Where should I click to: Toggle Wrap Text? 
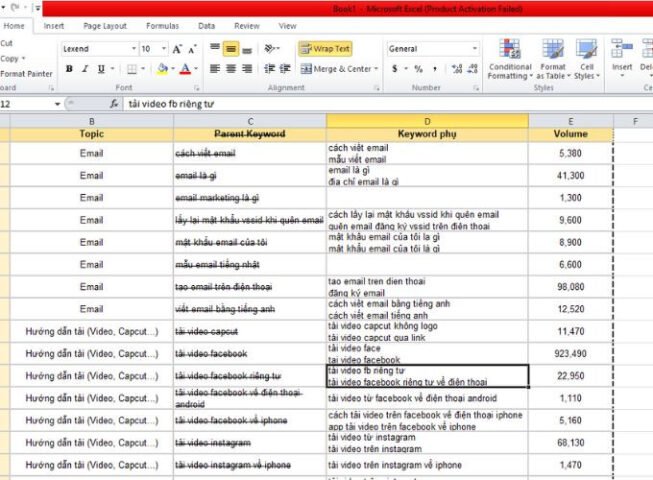point(325,49)
